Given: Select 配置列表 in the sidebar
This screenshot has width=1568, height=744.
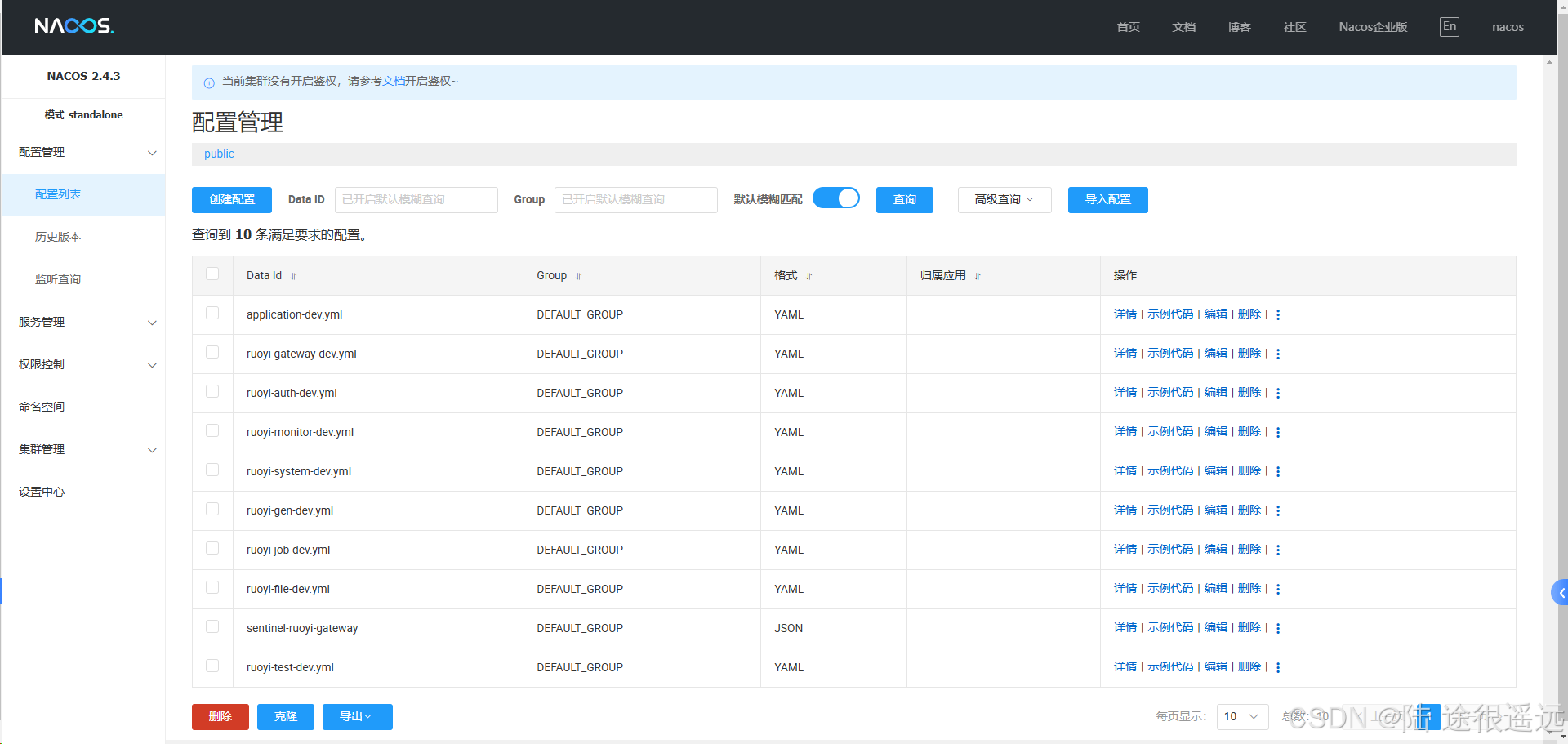Looking at the screenshot, I should [x=83, y=195].
